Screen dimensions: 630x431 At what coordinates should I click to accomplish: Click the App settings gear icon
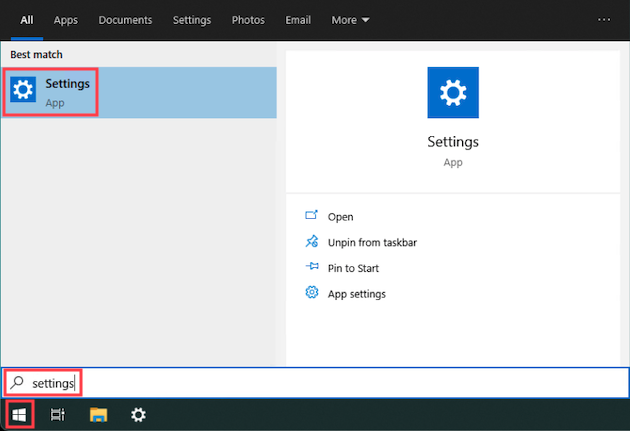coord(311,292)
